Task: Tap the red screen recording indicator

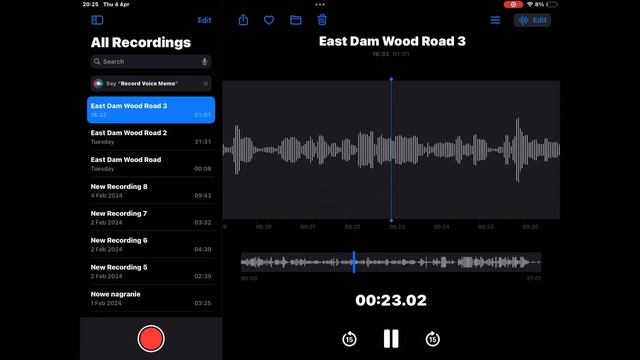Action: click(x=513, y=4)
